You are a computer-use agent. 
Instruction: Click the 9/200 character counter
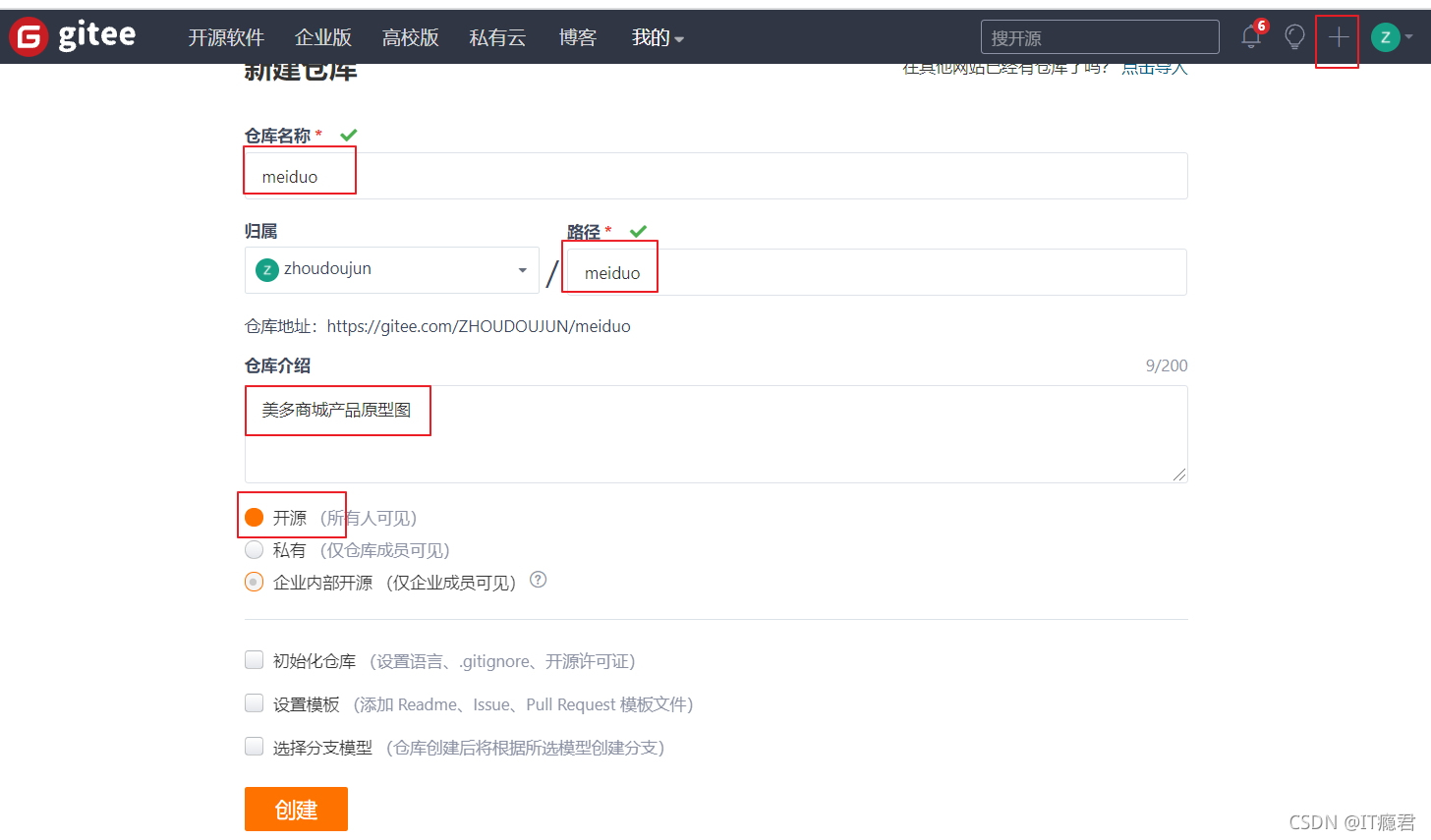(x=1167, y=365)
